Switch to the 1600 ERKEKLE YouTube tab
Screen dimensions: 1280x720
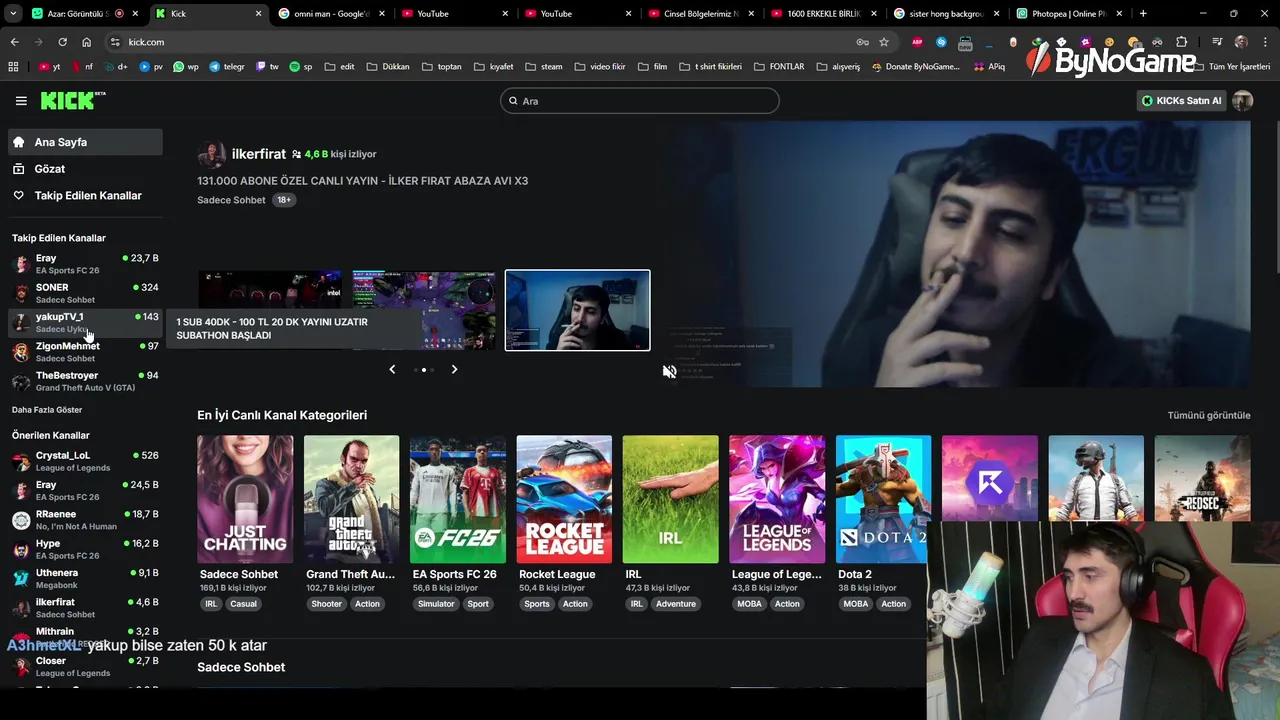[822, 14]
